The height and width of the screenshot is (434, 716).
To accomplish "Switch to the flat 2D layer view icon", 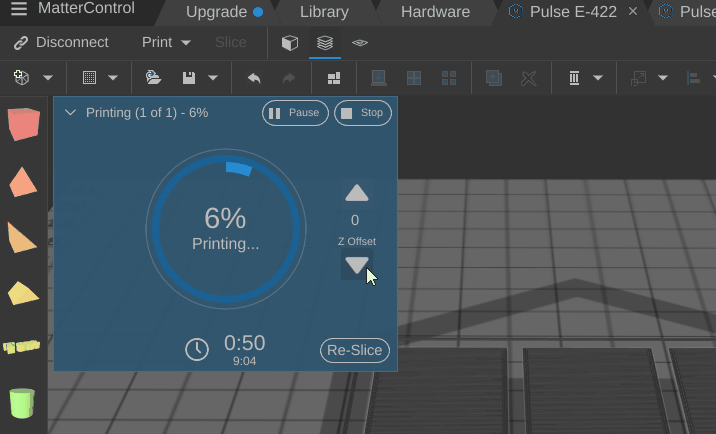I will click(360, 43).
